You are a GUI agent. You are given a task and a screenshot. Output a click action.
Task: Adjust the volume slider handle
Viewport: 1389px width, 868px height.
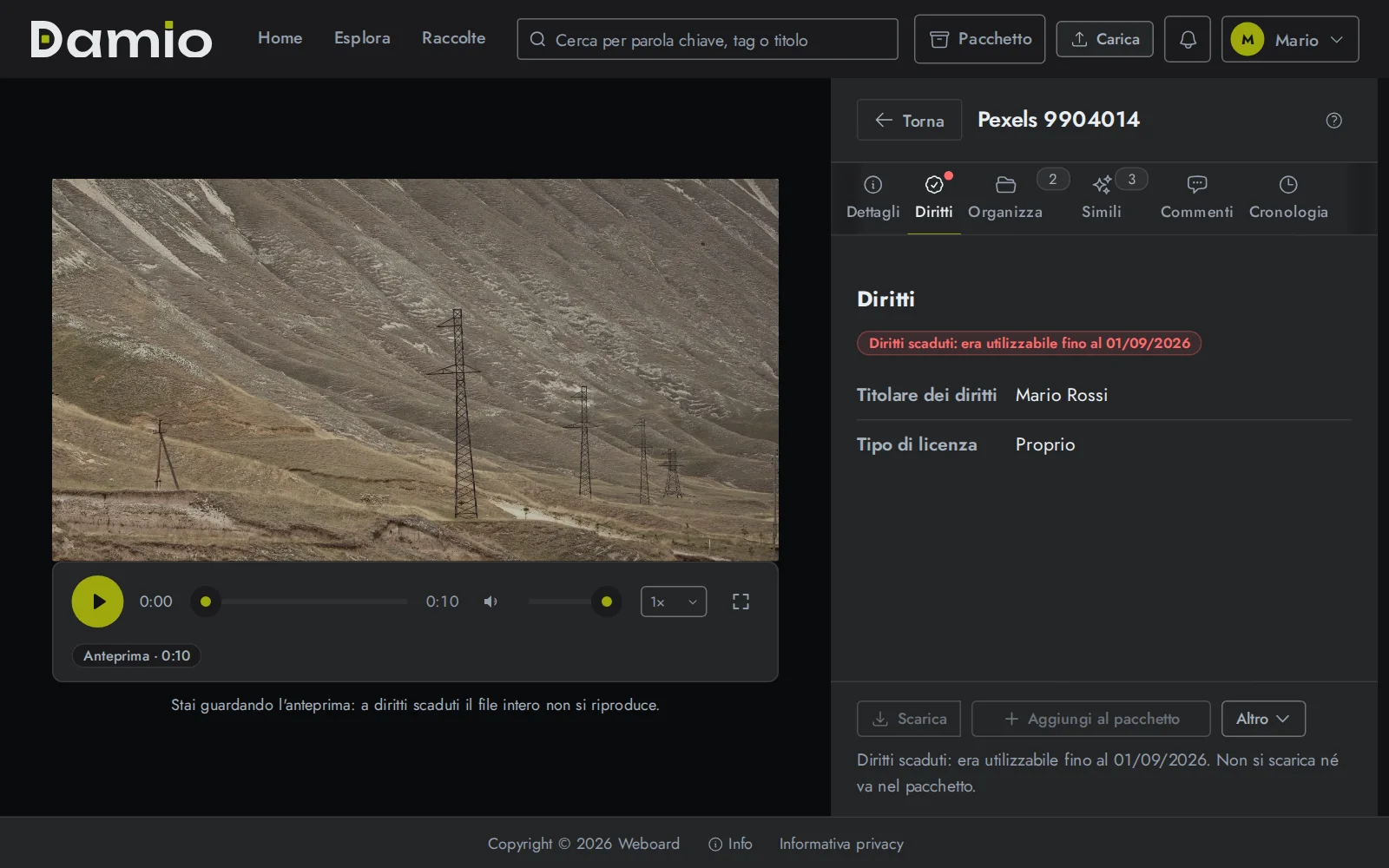[607, 602]
